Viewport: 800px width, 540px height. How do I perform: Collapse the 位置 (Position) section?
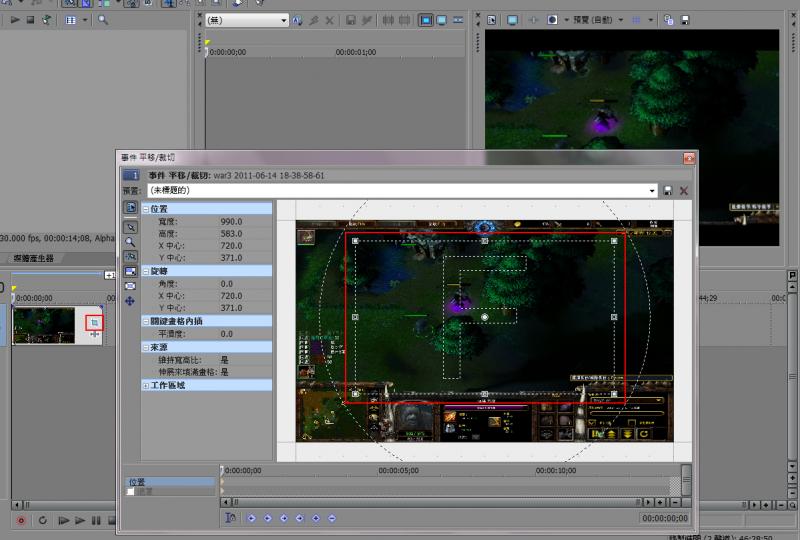coord(146,209)
